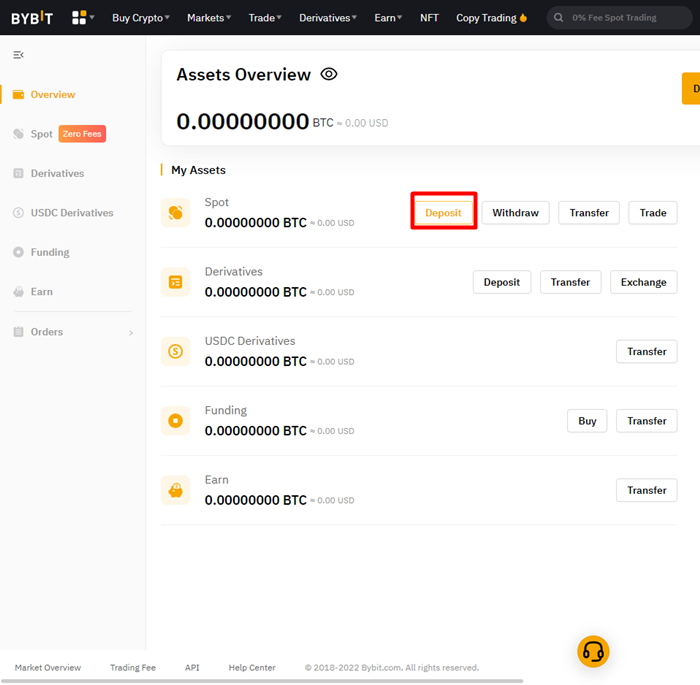Click the Derivatives row Transfer button

[571, 282]
